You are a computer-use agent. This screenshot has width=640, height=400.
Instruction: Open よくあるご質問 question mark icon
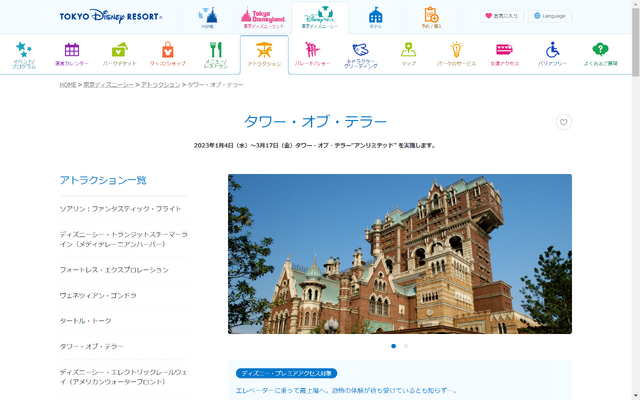(x=600, y=55)
